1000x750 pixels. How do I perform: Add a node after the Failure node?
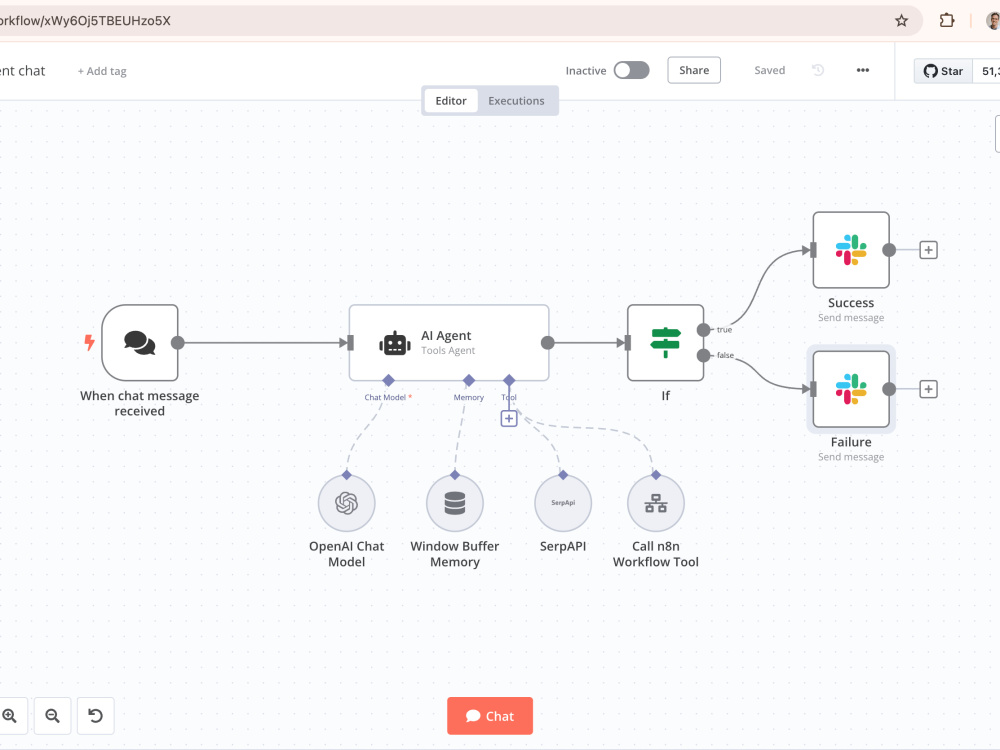click(928, 389)
